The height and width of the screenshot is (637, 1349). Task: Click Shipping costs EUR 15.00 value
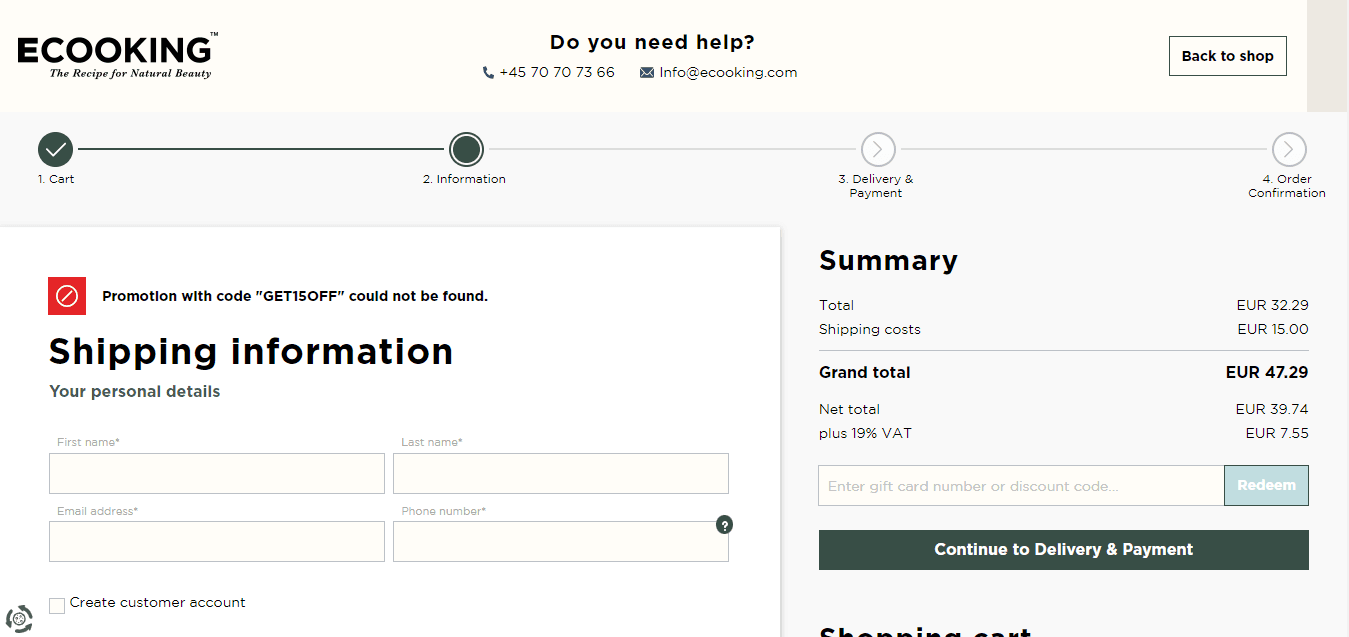1273,329
